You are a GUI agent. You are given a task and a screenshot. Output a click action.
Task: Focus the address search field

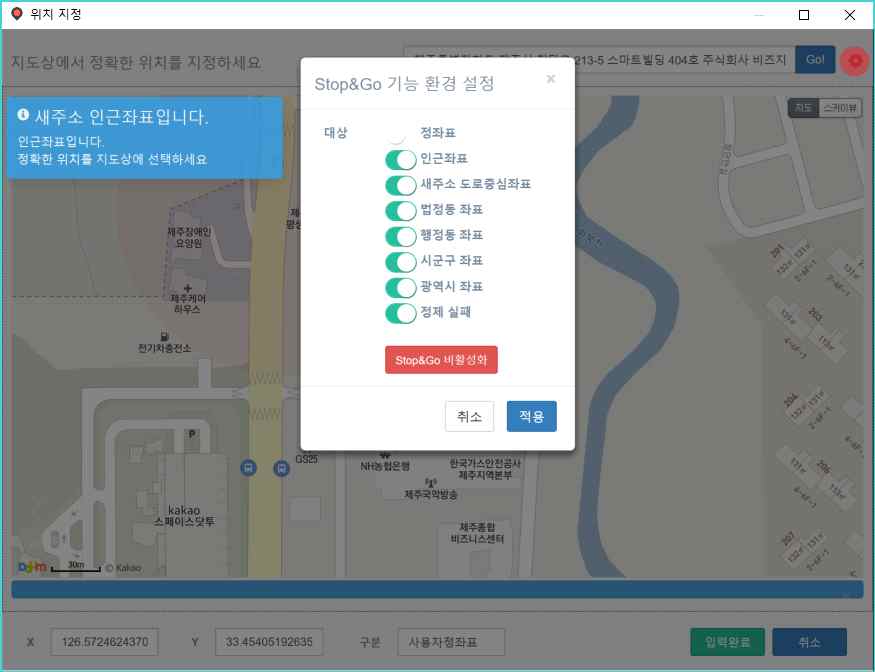pyautogui.click(x=598, y=59)
